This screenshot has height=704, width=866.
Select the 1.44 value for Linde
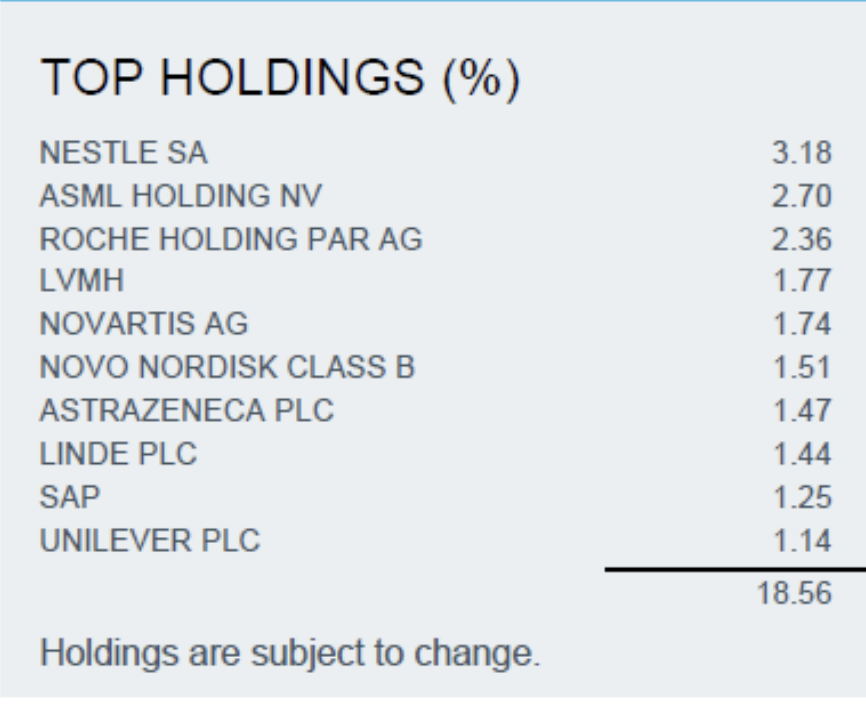803,454
